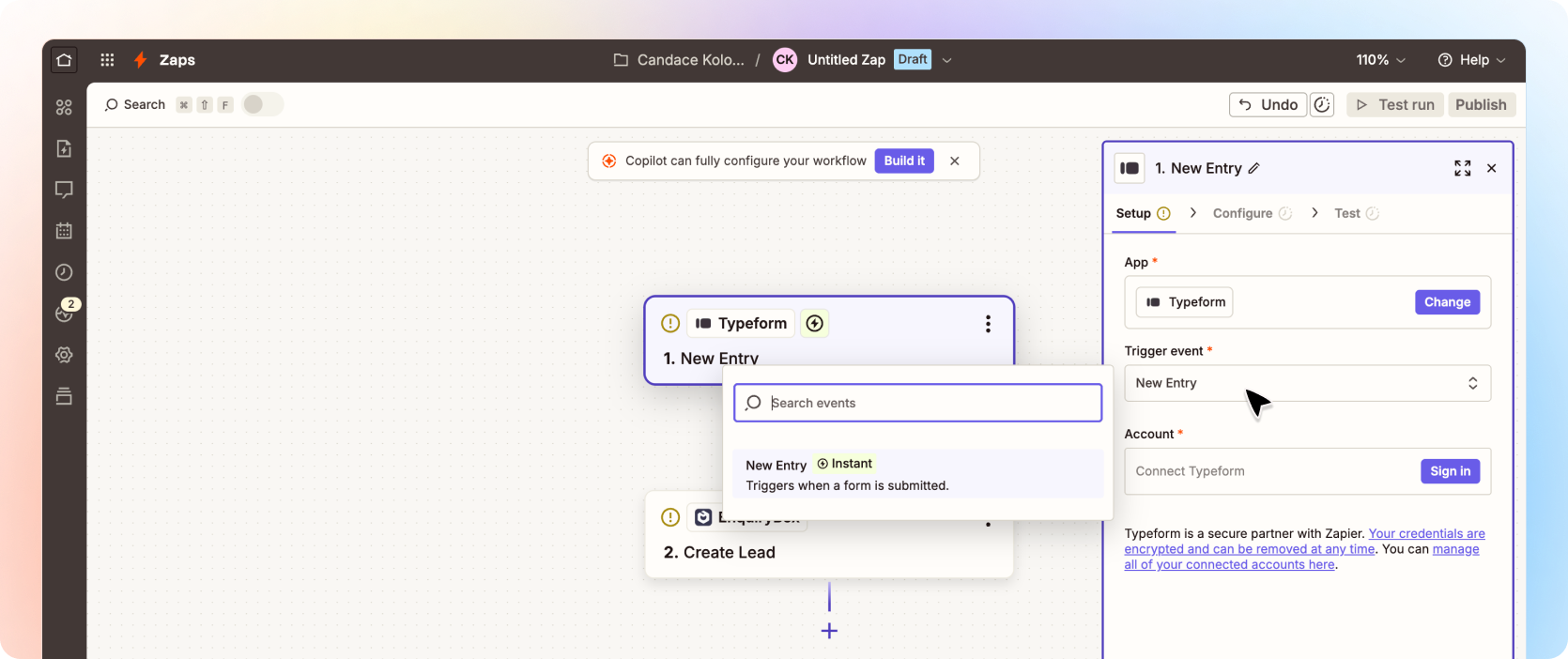Image resolution: width=1568 pixels, height=659 pixels.
Task: Dismiss the Copilot banner with X
Action: 954,161
